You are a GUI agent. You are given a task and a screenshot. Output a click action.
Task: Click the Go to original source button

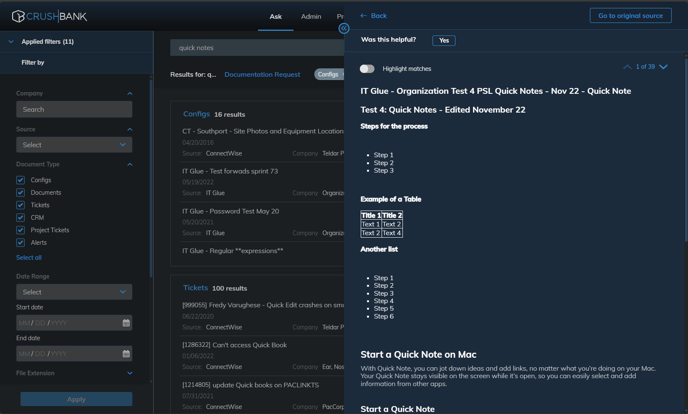tap(631, 16)
